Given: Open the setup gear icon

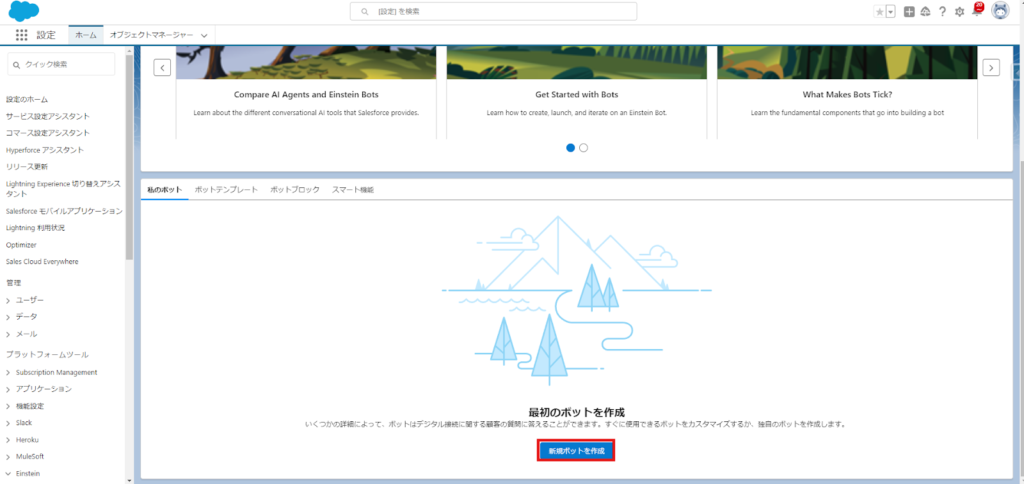Looking at the screenshot, I should 959,12.
